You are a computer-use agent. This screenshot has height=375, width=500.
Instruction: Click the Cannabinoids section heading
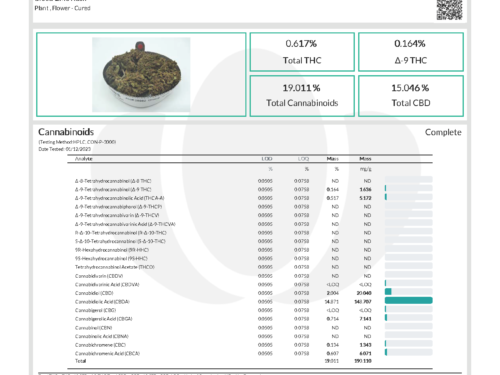66,132
